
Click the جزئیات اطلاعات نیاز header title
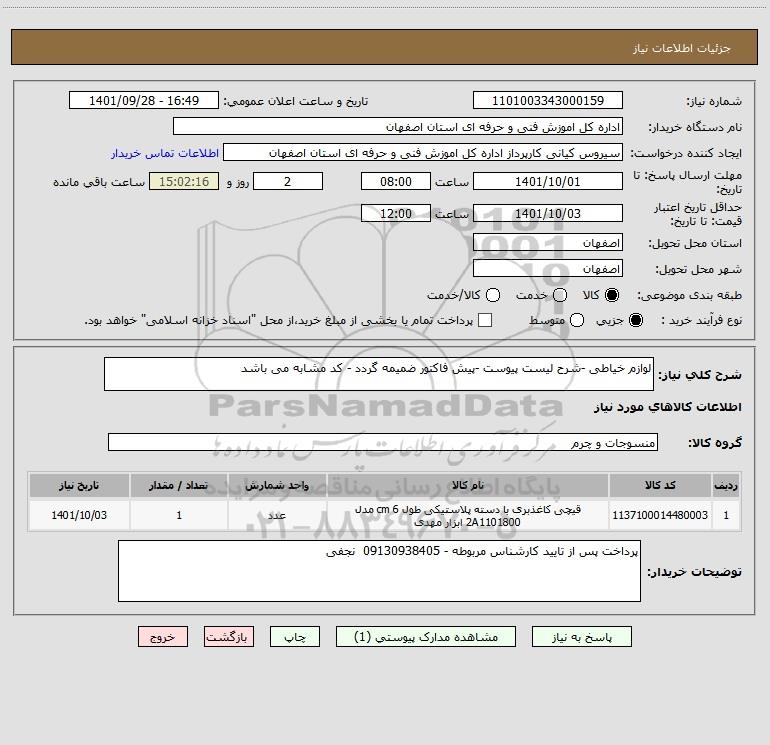coord(681,48)
